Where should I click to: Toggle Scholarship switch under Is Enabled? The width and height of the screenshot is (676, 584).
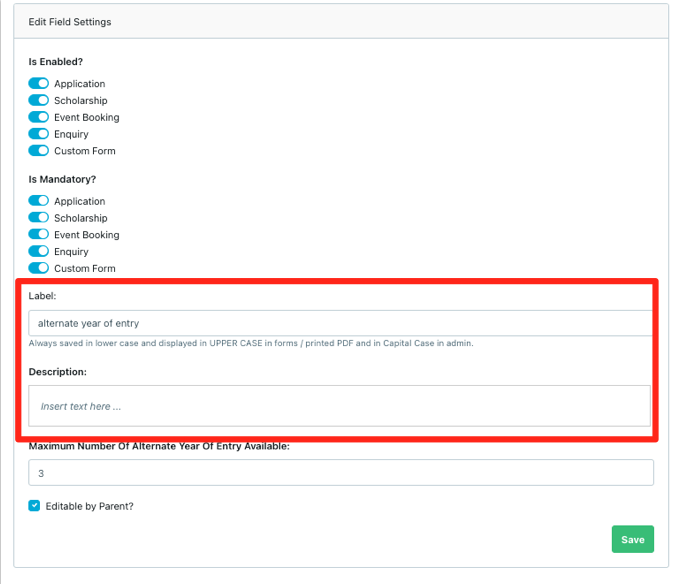point(38,101)
